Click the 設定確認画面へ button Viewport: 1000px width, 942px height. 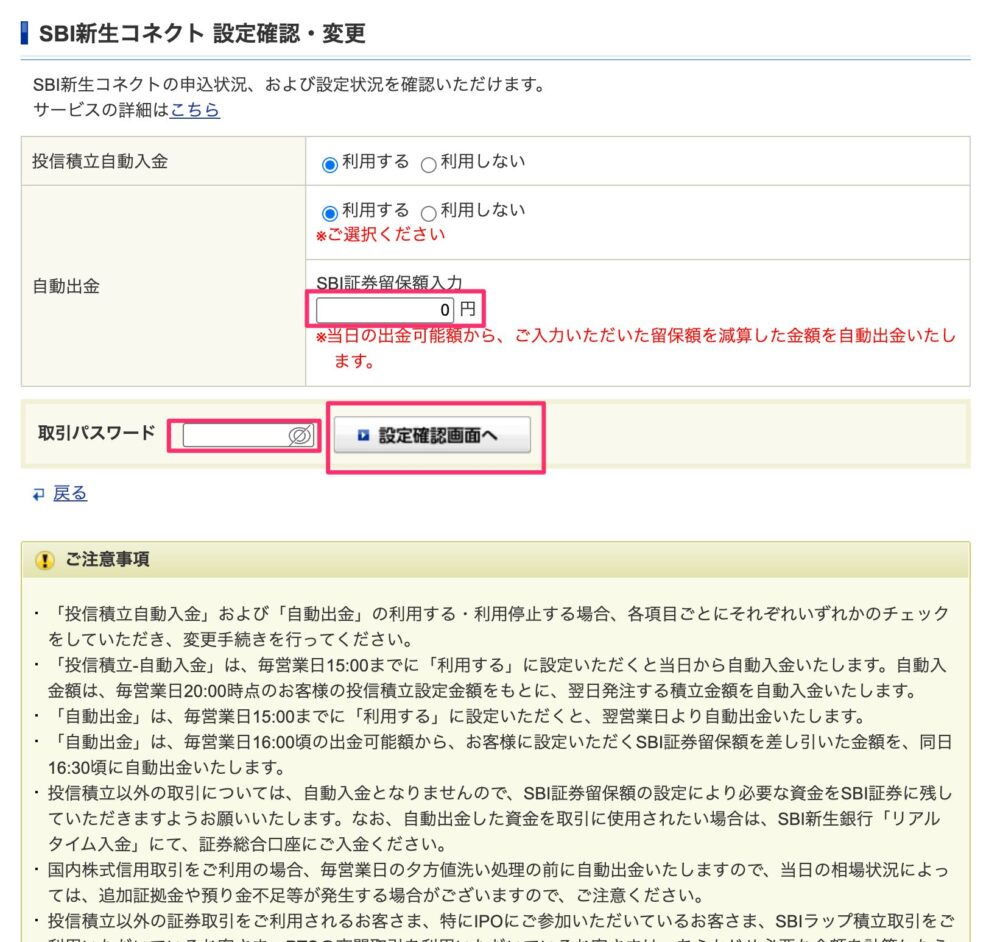pyautogui.click(x=432, y=435)
